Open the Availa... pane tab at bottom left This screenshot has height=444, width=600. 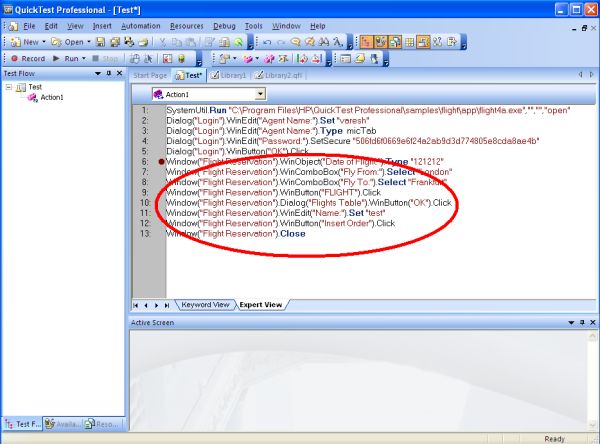point(63,424)
